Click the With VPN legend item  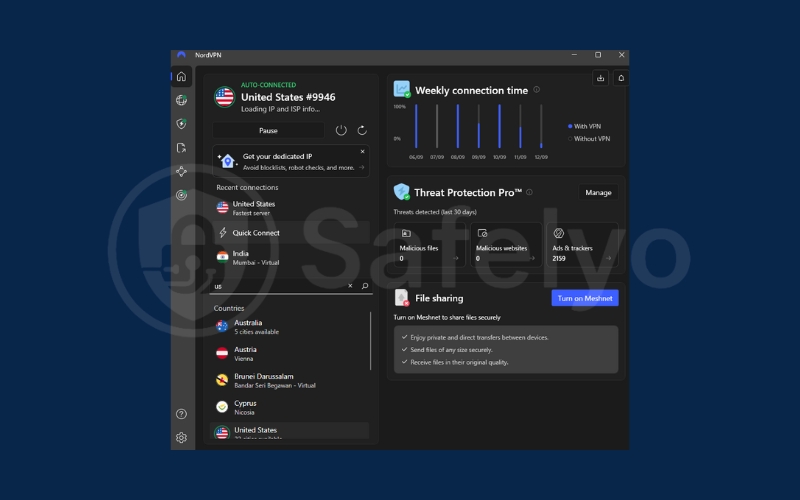click(584, 126)
